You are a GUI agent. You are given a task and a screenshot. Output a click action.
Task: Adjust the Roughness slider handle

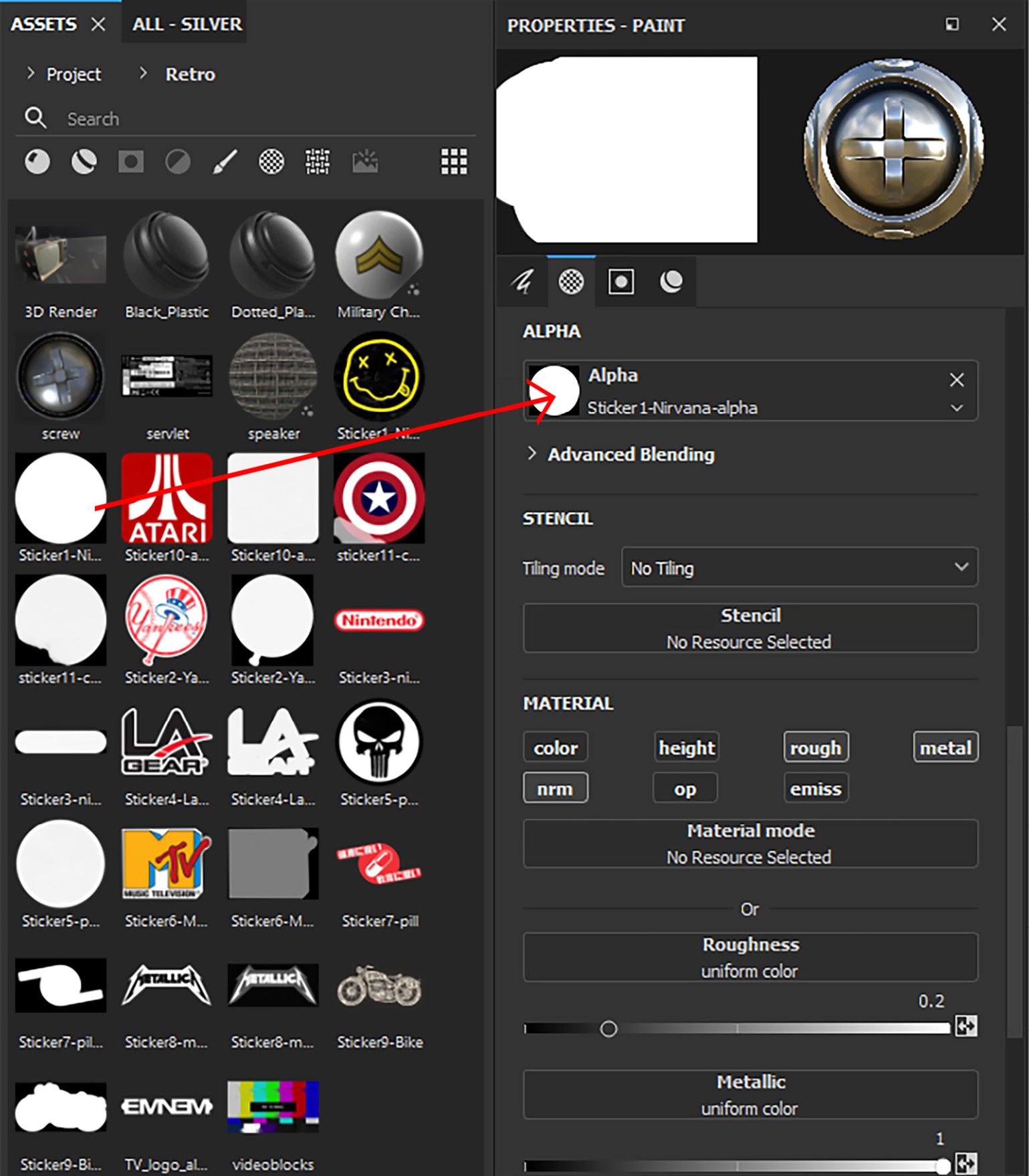608,1029
